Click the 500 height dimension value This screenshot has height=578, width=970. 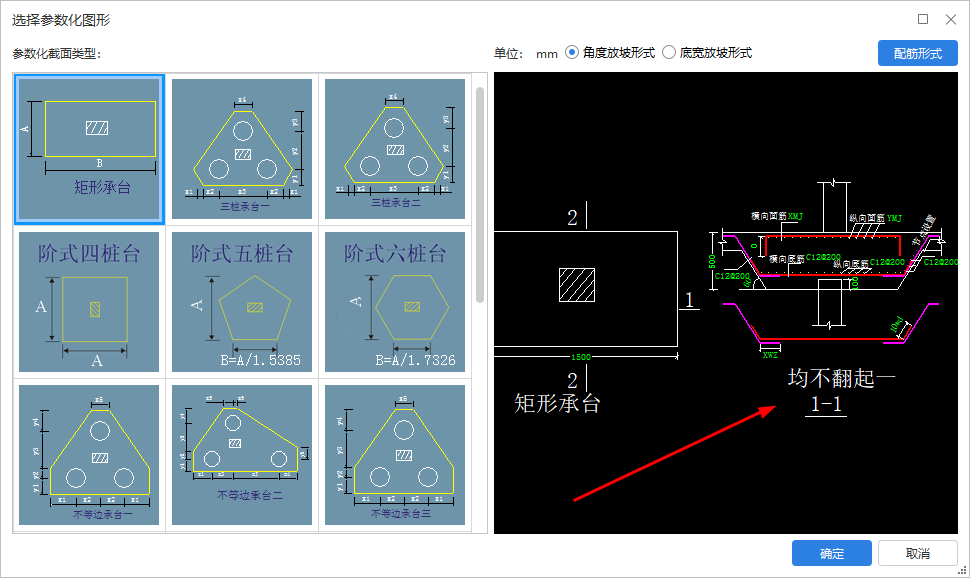tap(712, 261)
